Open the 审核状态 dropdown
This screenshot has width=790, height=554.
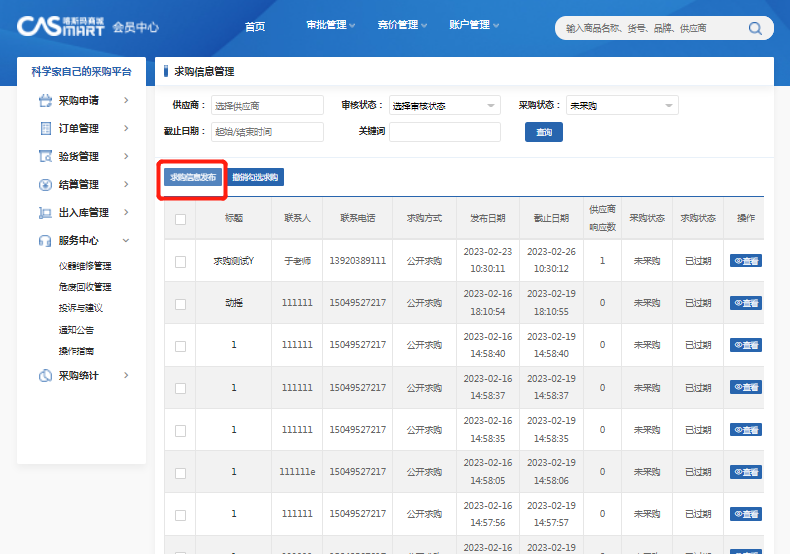click(x=444, y=105)
